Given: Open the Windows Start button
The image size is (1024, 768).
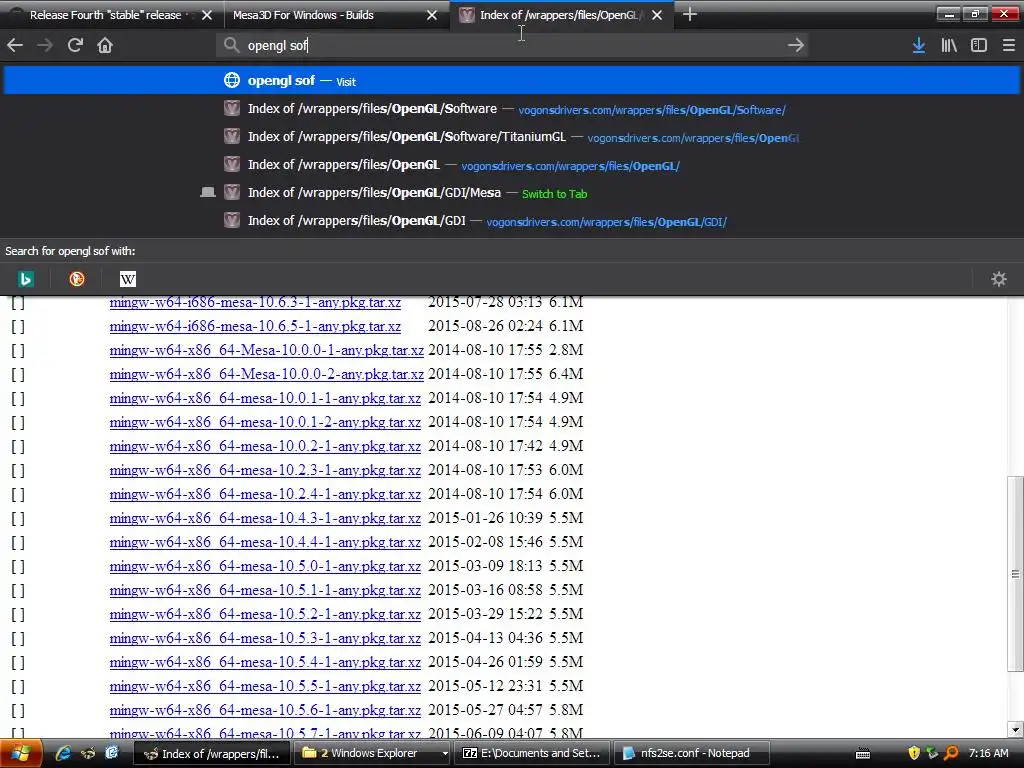Looking at the screenshot, I should (x=21, y=753).
